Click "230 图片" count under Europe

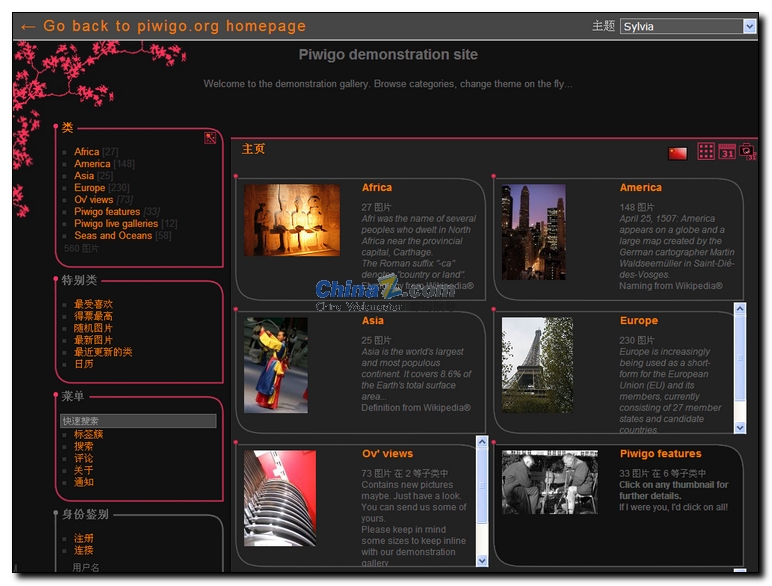[637, 340]
